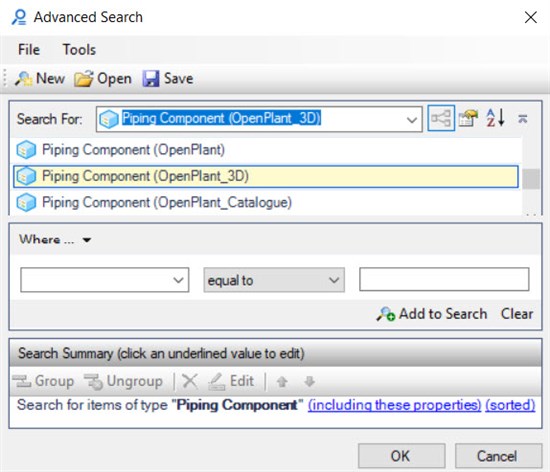Open the Tools menu
The width and height of the screenshot is (550, 472).
[x=79, y=49]
